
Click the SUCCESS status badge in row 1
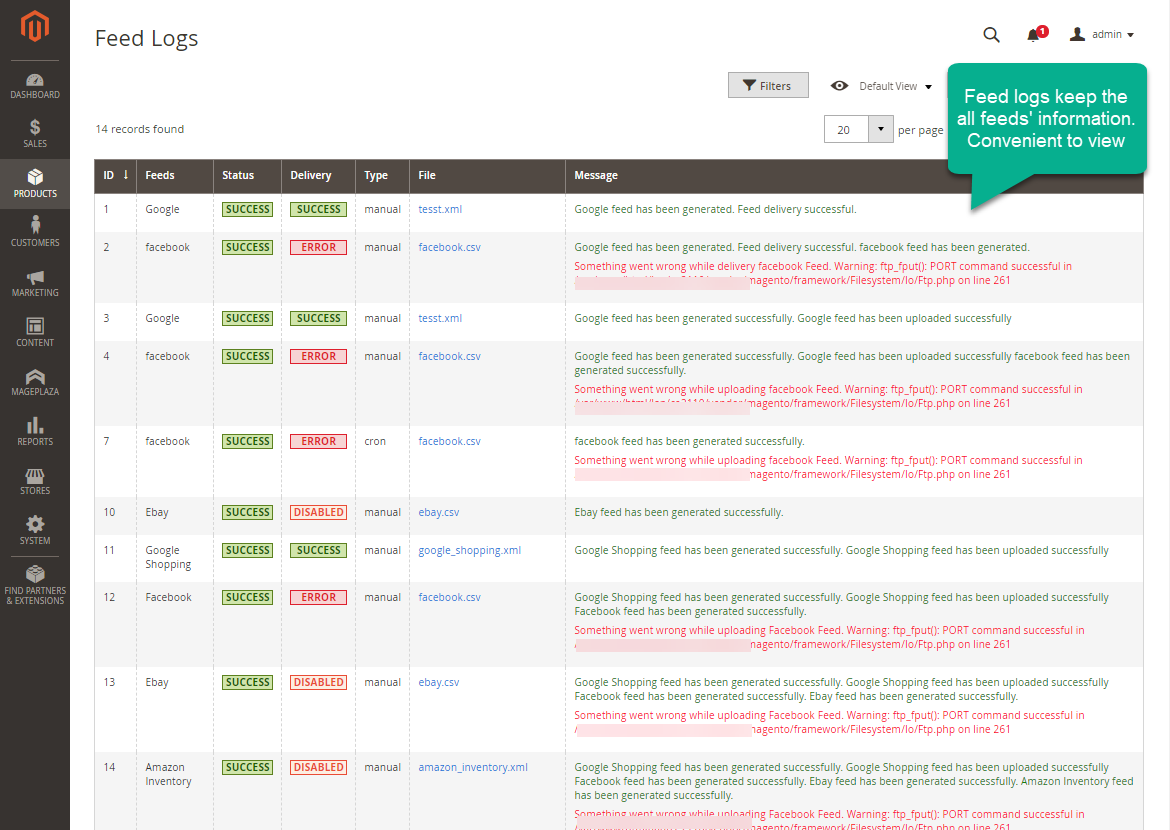248,209
